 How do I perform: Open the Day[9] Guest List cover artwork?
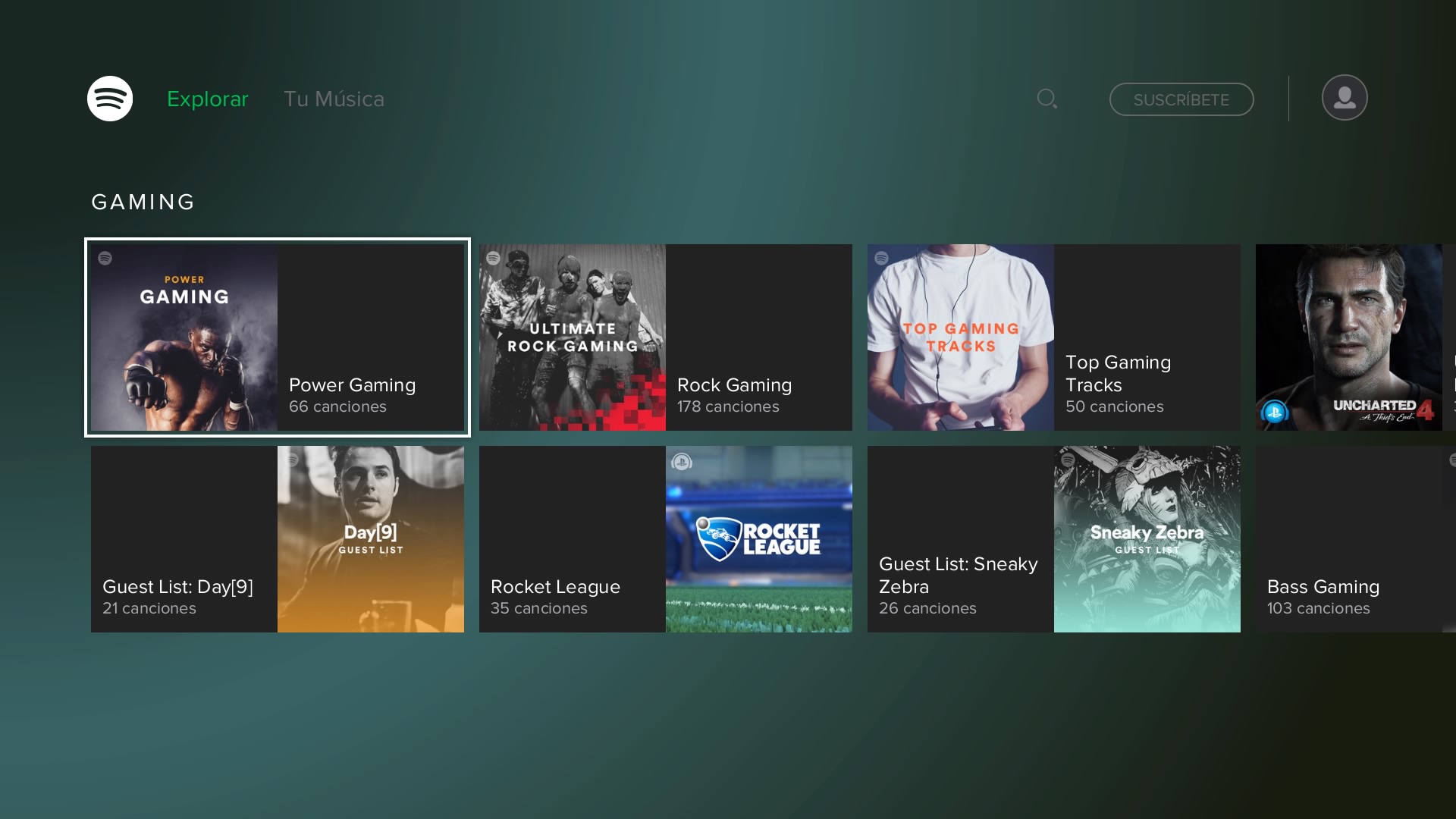[371, 539]
